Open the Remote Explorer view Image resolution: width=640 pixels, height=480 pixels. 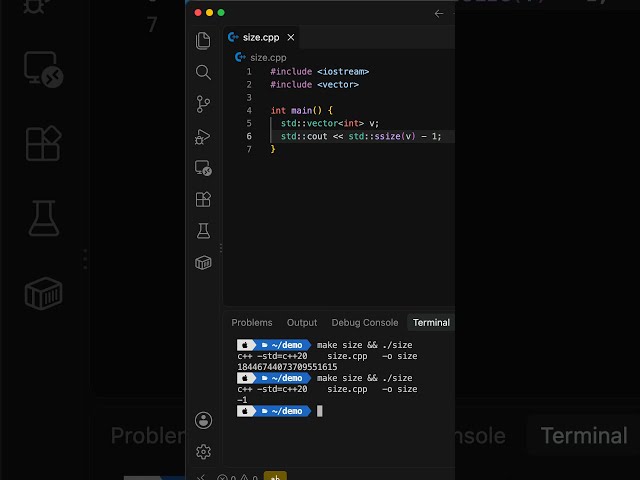(203, 168)
